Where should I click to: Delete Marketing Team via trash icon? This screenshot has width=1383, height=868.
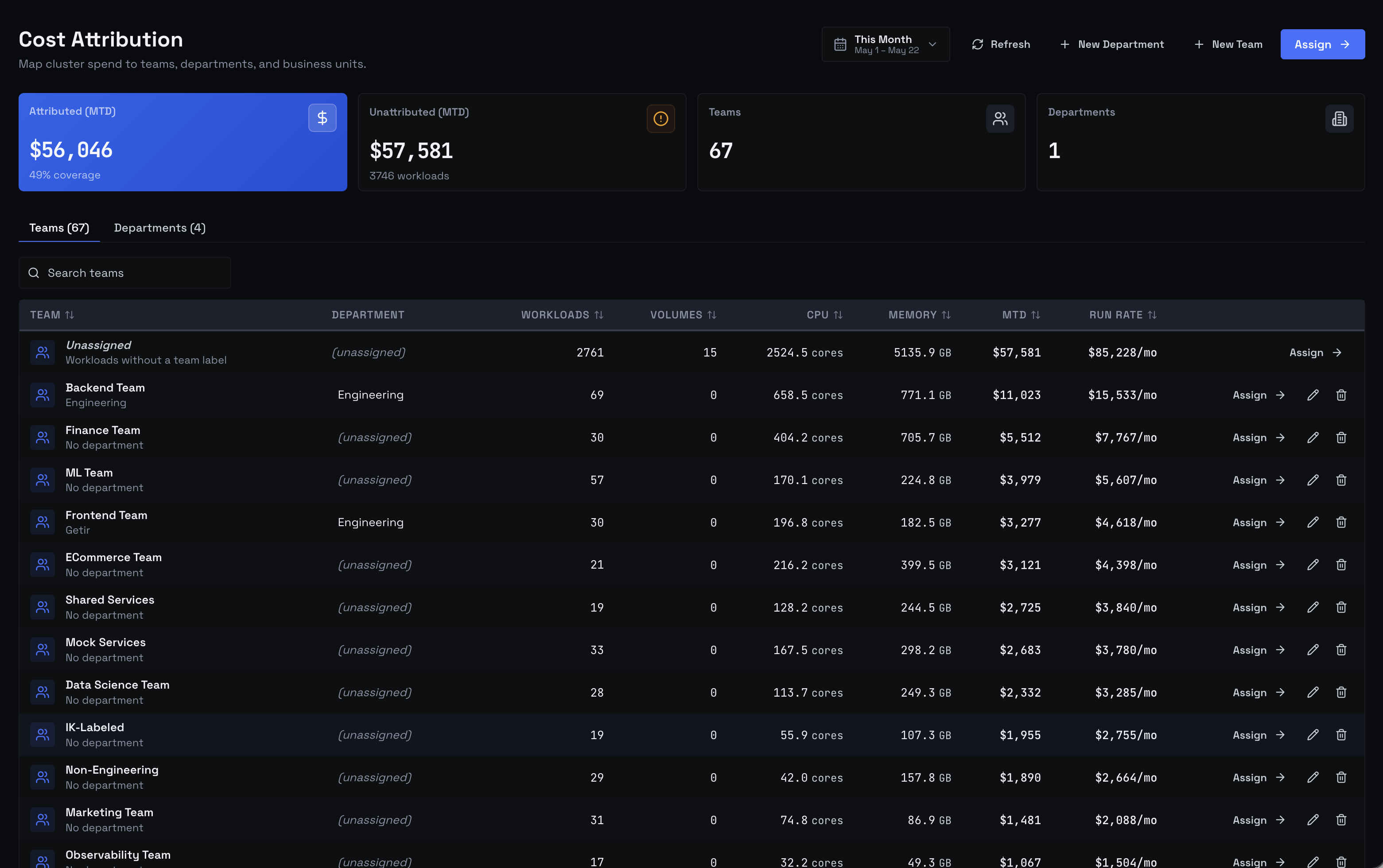(1340, 820)
